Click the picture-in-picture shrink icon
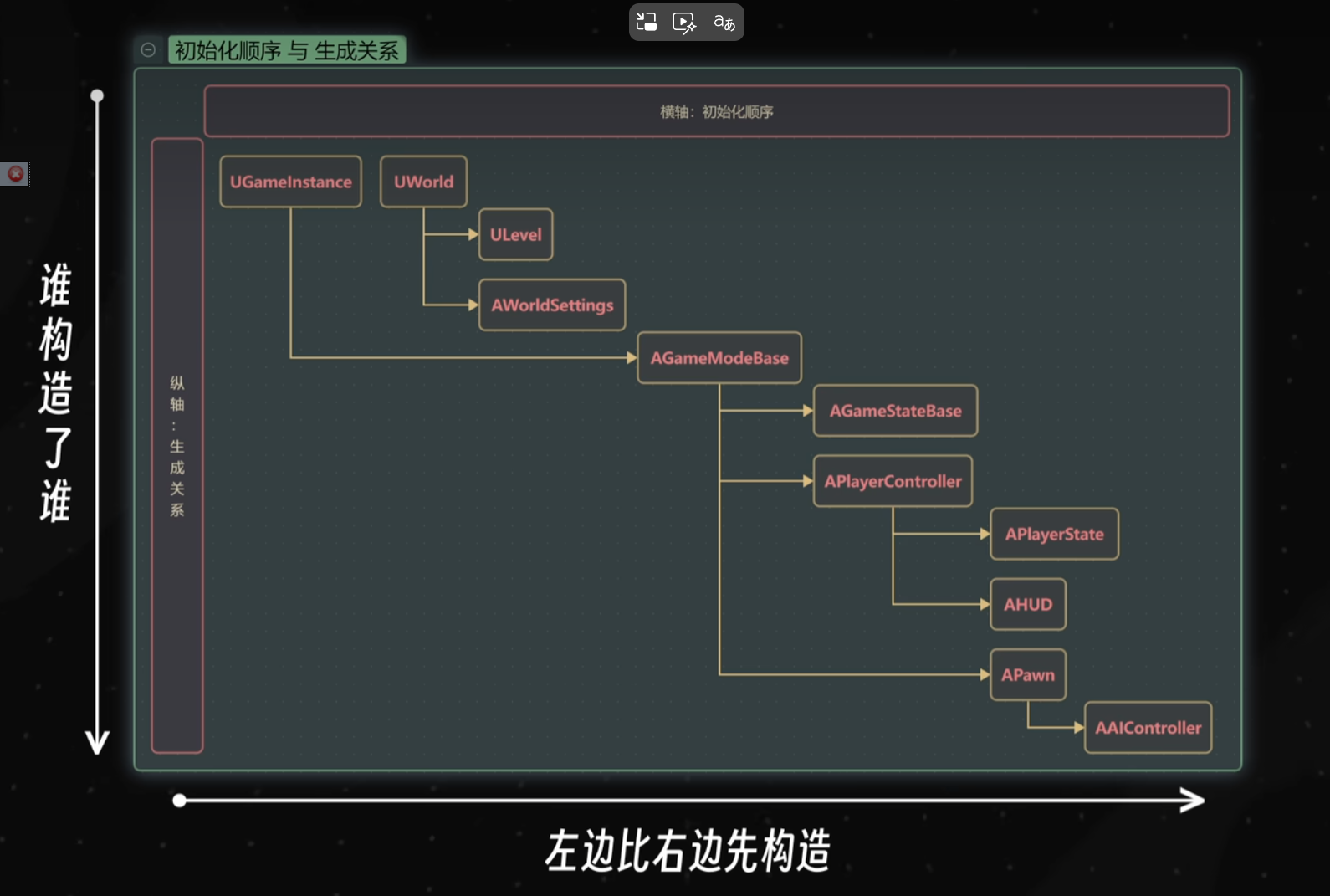 (x=647, y=22)
